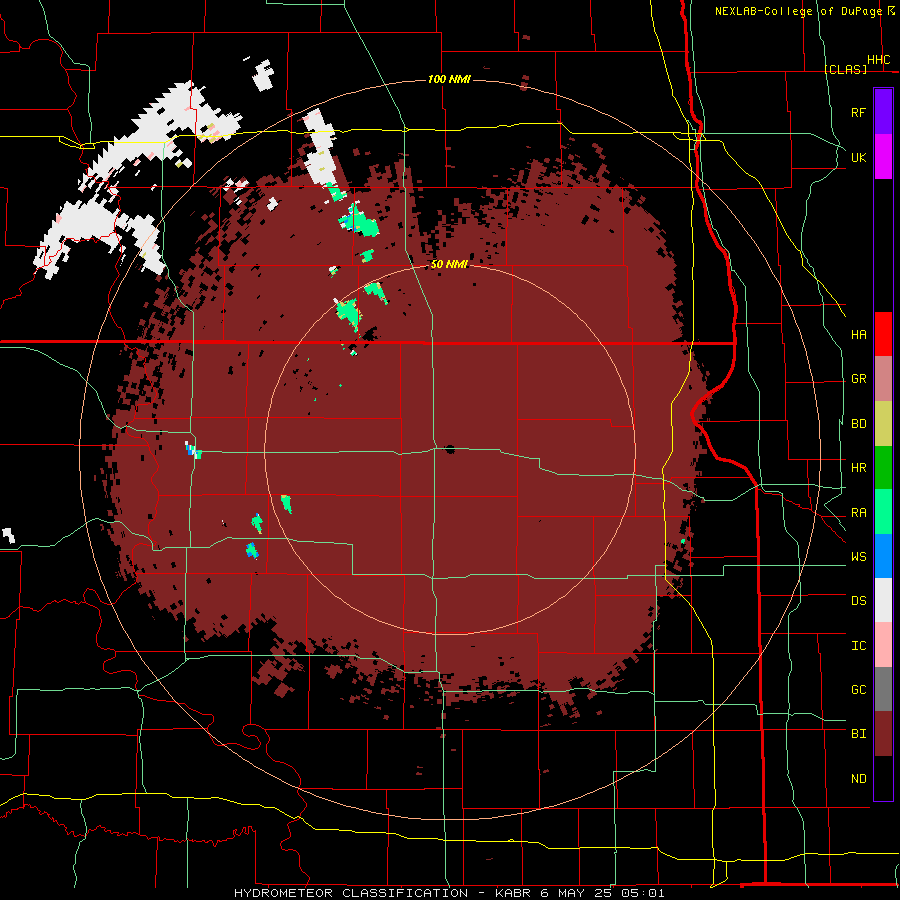Click the '05:01' timestamp
Viewport: 900px width, 900px height.
click(642, 893)
